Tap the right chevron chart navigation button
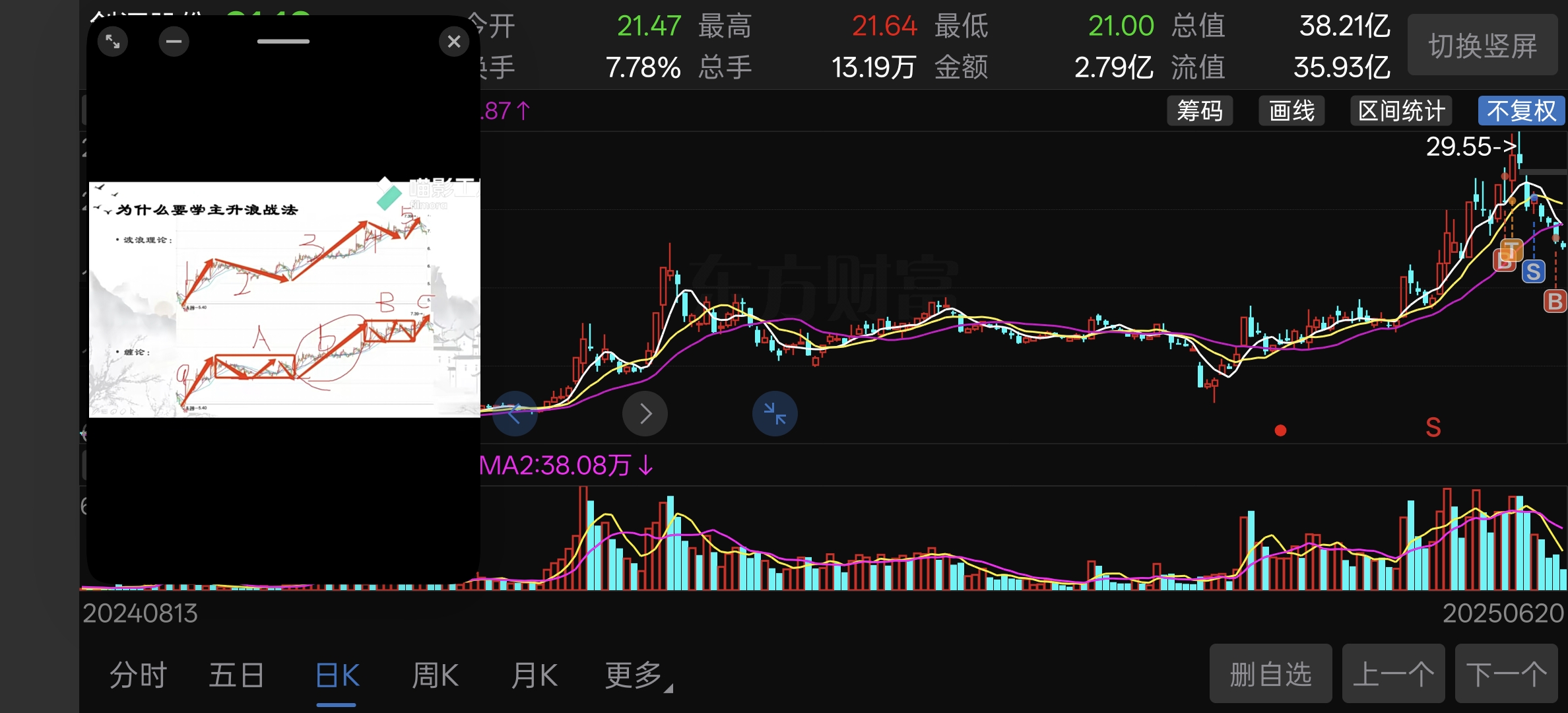 click(x=645, y=414)
